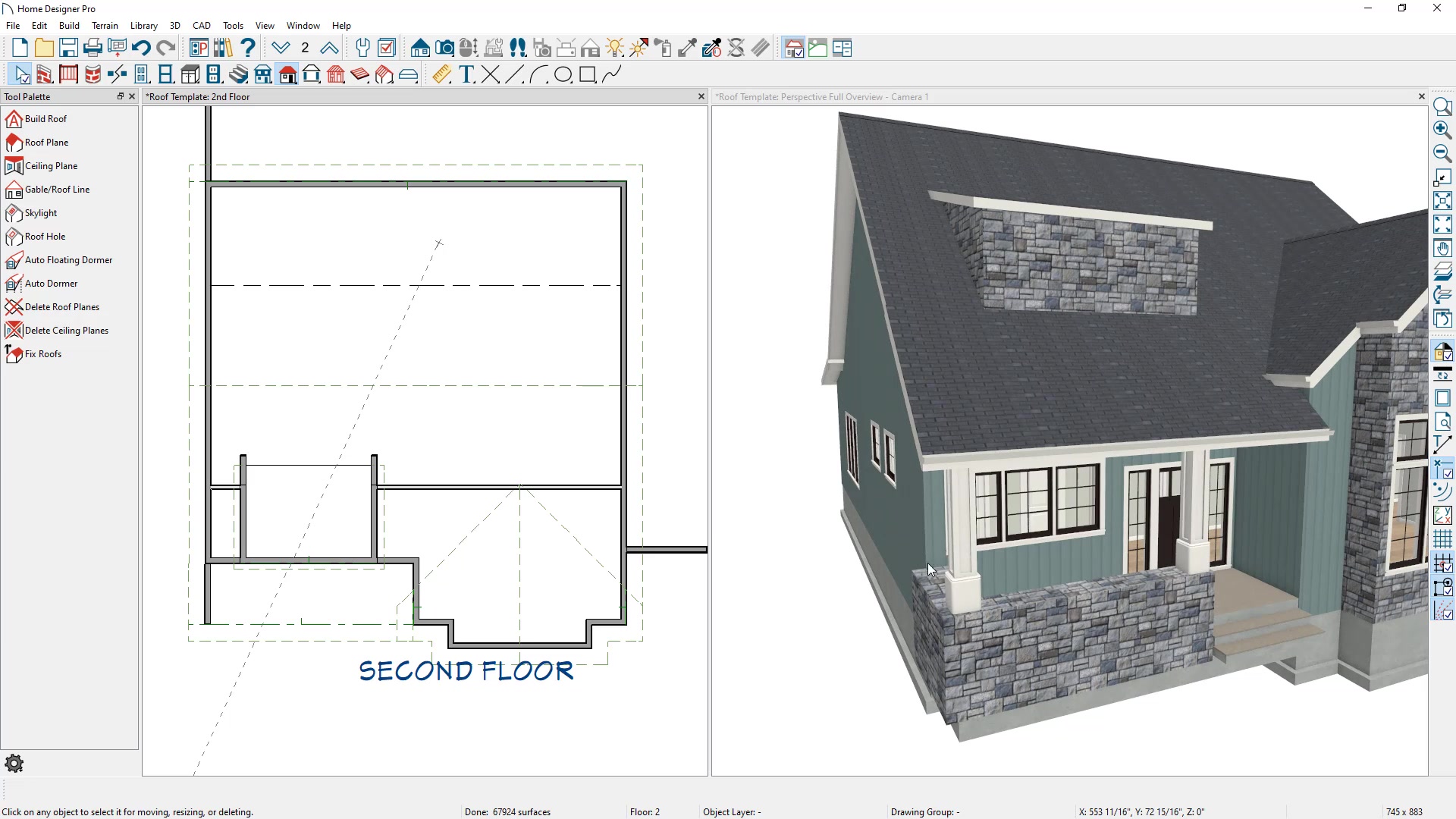Click the Full Camera icon
1456x819 pixels.
[x=444, y=49]
